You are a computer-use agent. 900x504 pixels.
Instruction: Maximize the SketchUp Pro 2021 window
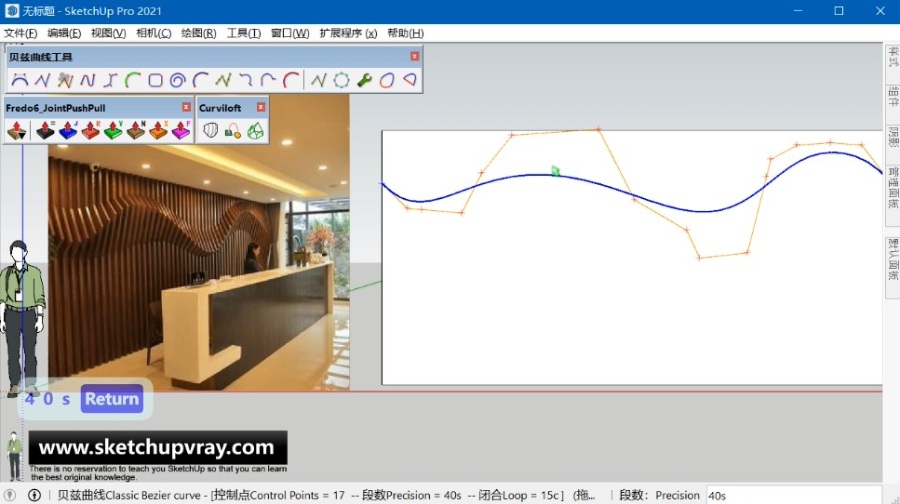click(839, 11)
